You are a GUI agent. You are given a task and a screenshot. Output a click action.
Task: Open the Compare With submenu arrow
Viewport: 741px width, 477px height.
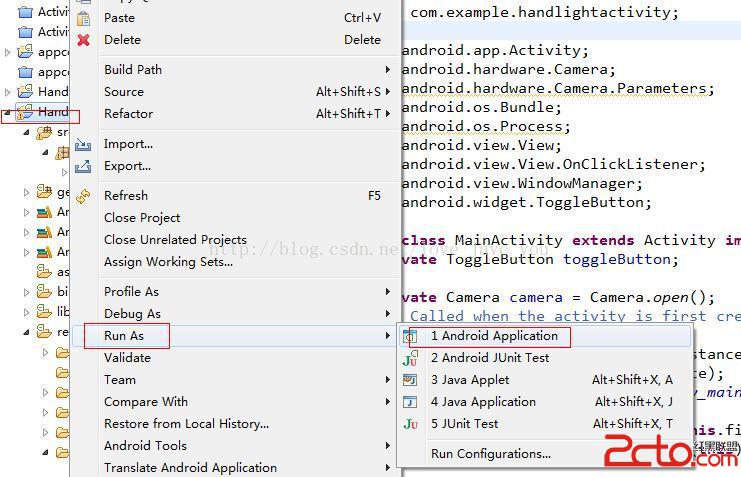(387, 402)
